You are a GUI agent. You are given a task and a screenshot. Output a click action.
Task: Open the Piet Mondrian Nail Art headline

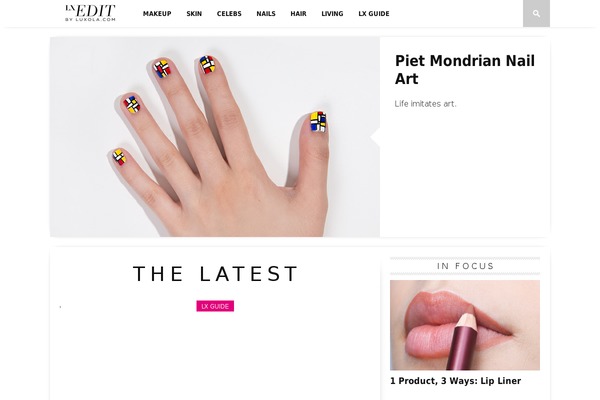click(465, 70)
